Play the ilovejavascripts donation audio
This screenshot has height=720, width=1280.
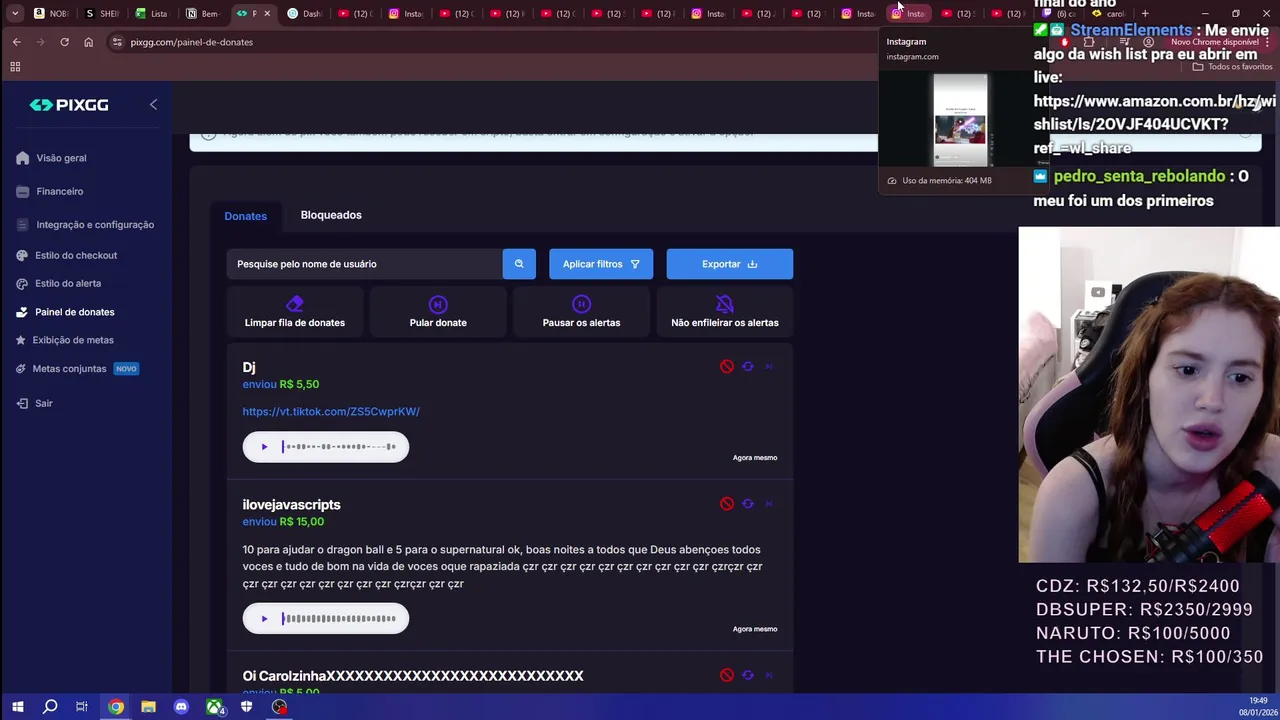coord(264,619)
